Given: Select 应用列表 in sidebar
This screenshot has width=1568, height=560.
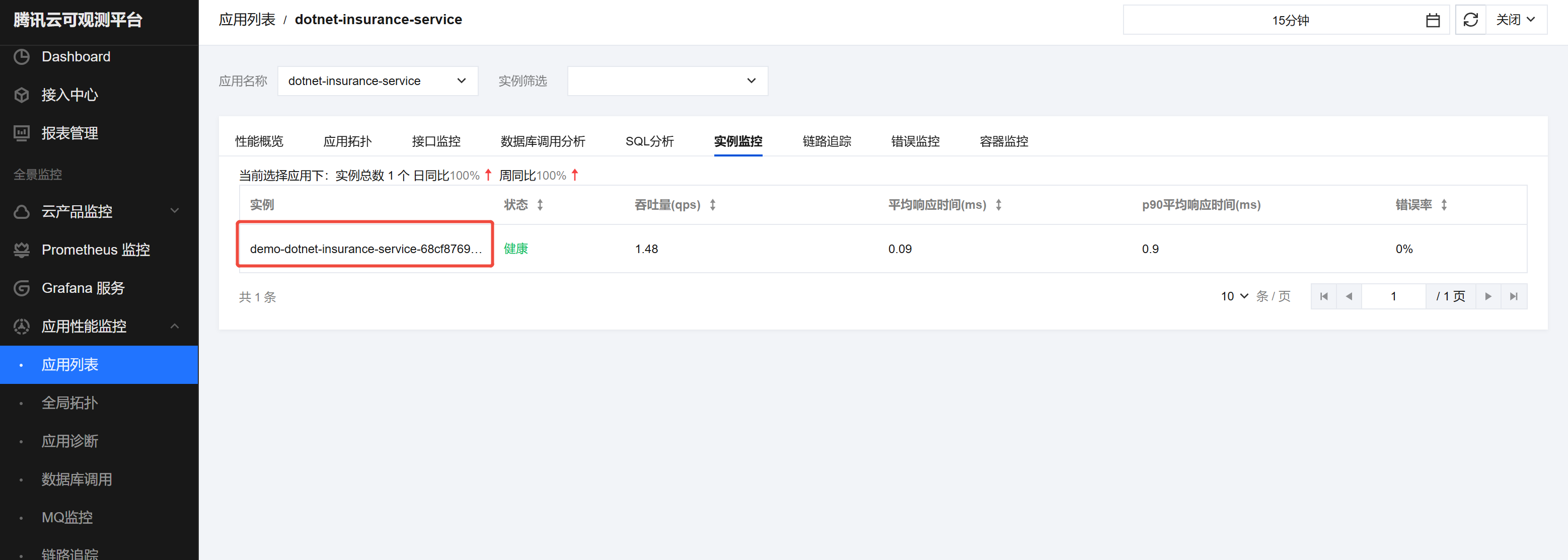Looking at the screenshot, I should (99, 365).
